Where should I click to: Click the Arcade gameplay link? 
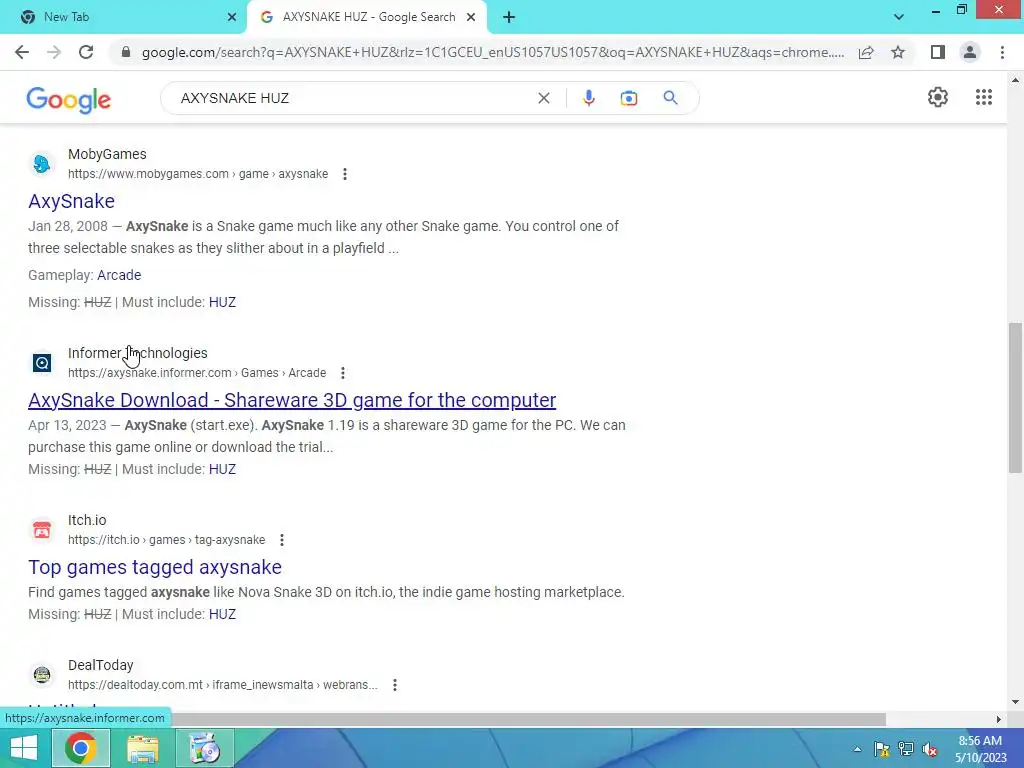[x=119, y=275]
